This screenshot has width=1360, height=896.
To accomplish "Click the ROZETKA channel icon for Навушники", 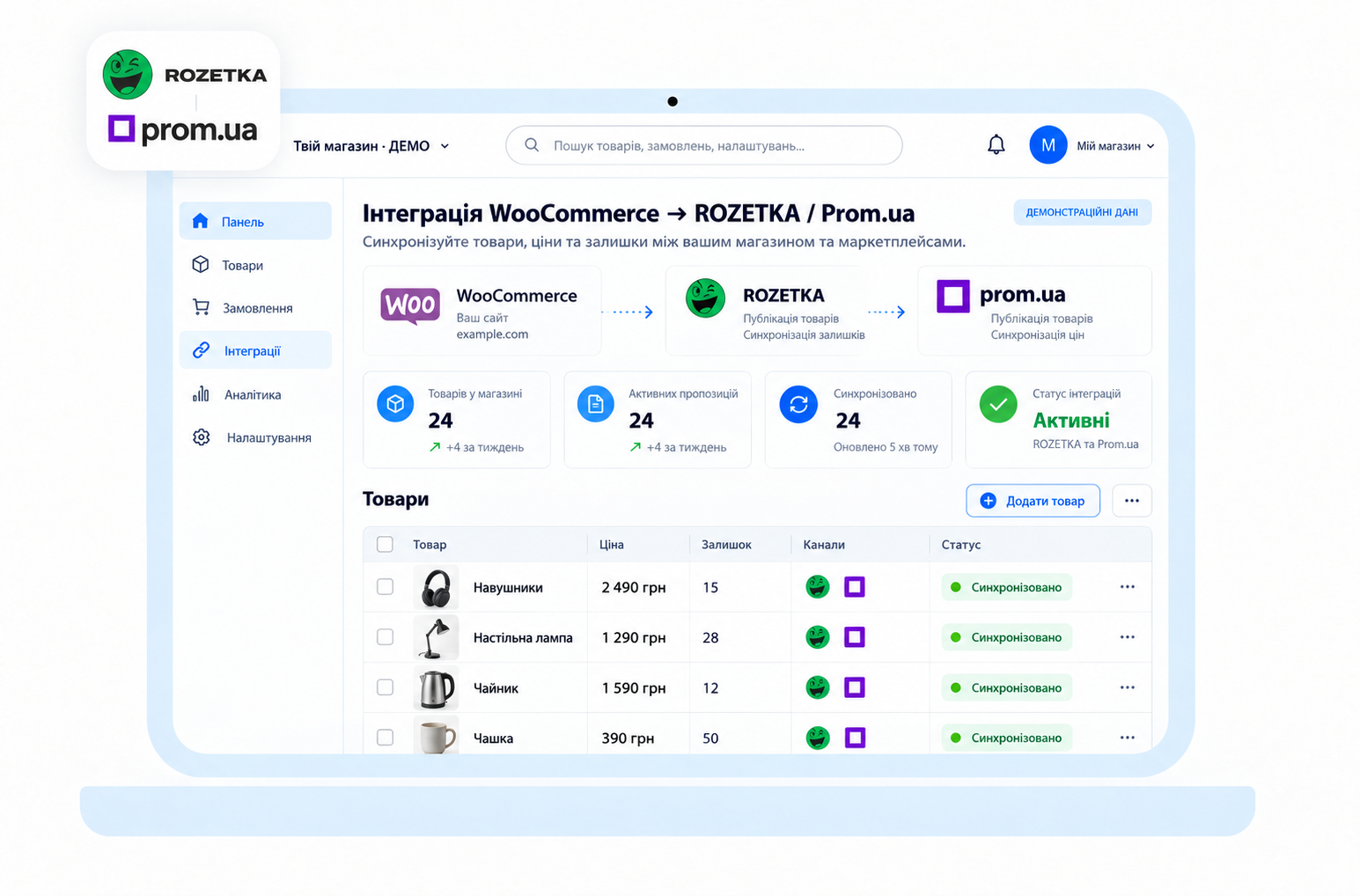I will point(818,587).
